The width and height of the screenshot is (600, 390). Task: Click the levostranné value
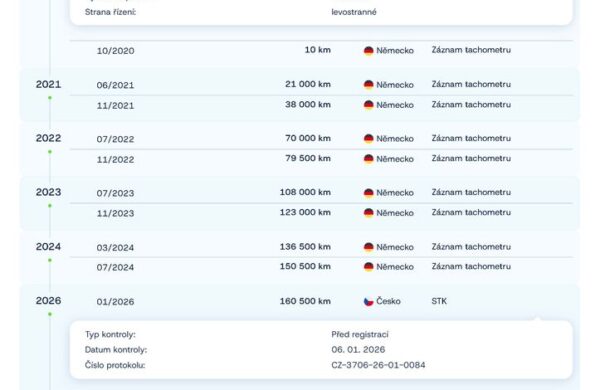354,12
